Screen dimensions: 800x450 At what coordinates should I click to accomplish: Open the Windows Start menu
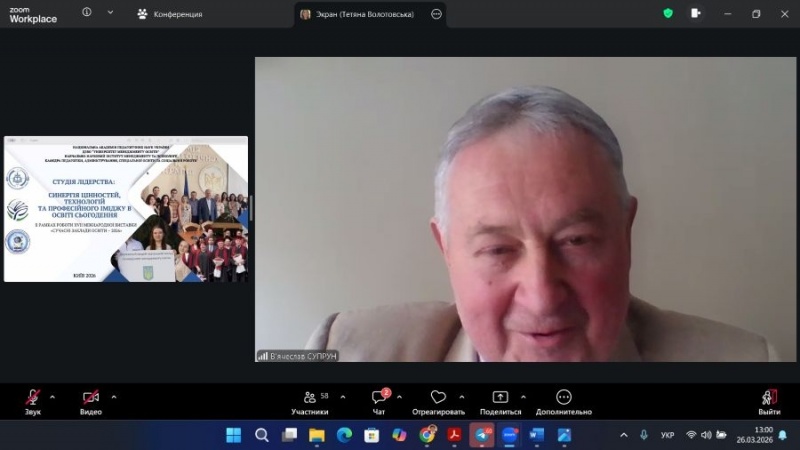pyautogui.click(x=233, y=435)
